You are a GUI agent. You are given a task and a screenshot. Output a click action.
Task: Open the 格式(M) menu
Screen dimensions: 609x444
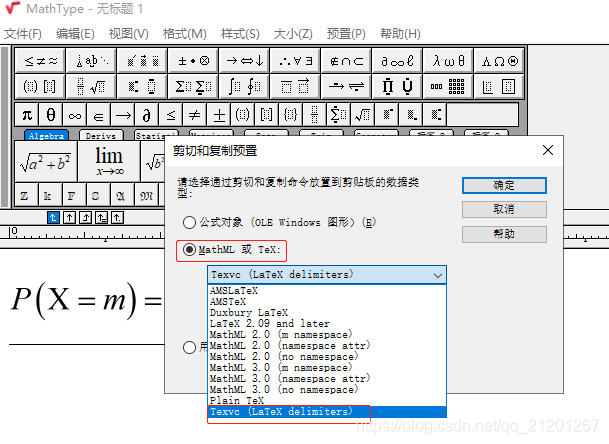tap(184, 34)
